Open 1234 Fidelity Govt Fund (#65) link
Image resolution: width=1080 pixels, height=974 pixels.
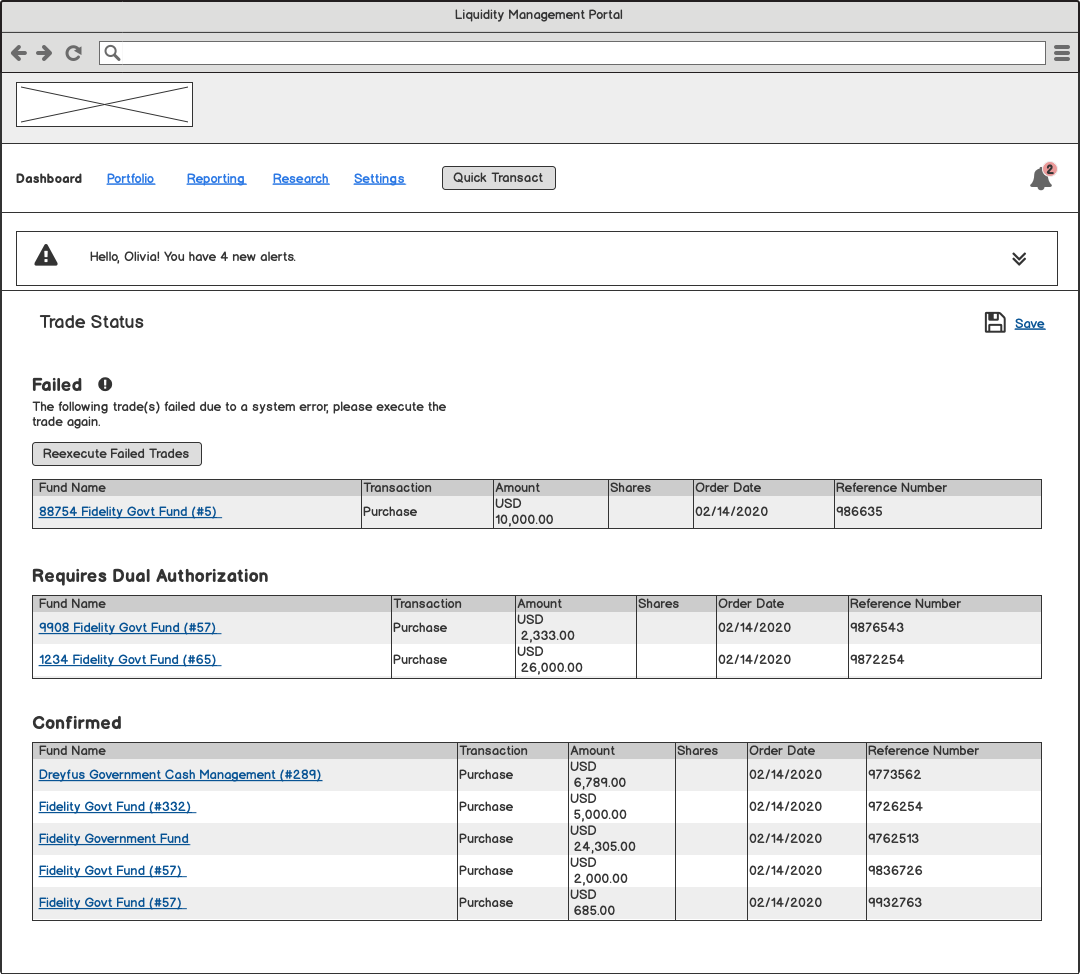pos(129,660)
